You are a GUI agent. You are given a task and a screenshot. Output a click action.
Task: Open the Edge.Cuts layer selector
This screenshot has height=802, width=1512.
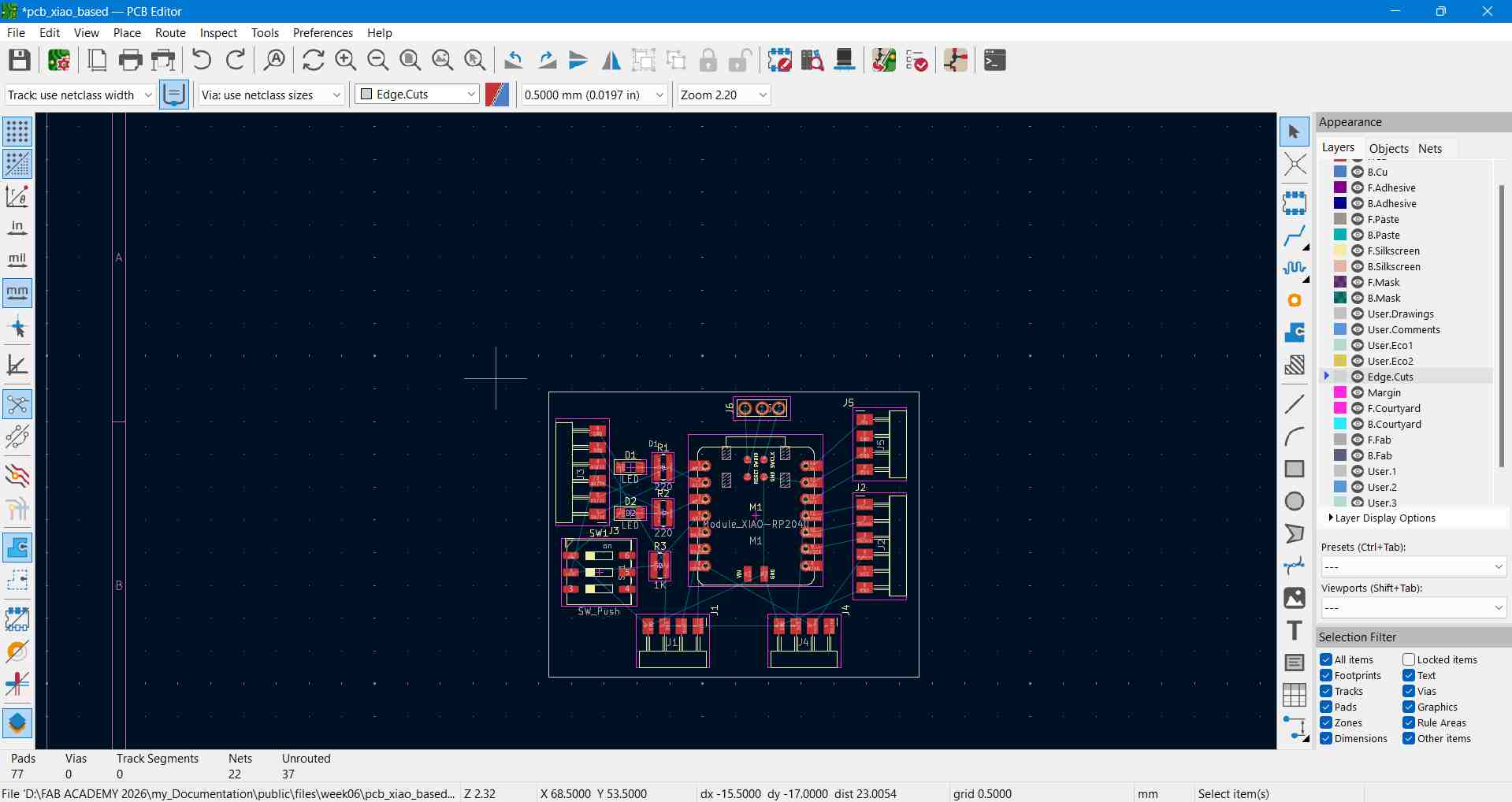click(x=418, y=95)
